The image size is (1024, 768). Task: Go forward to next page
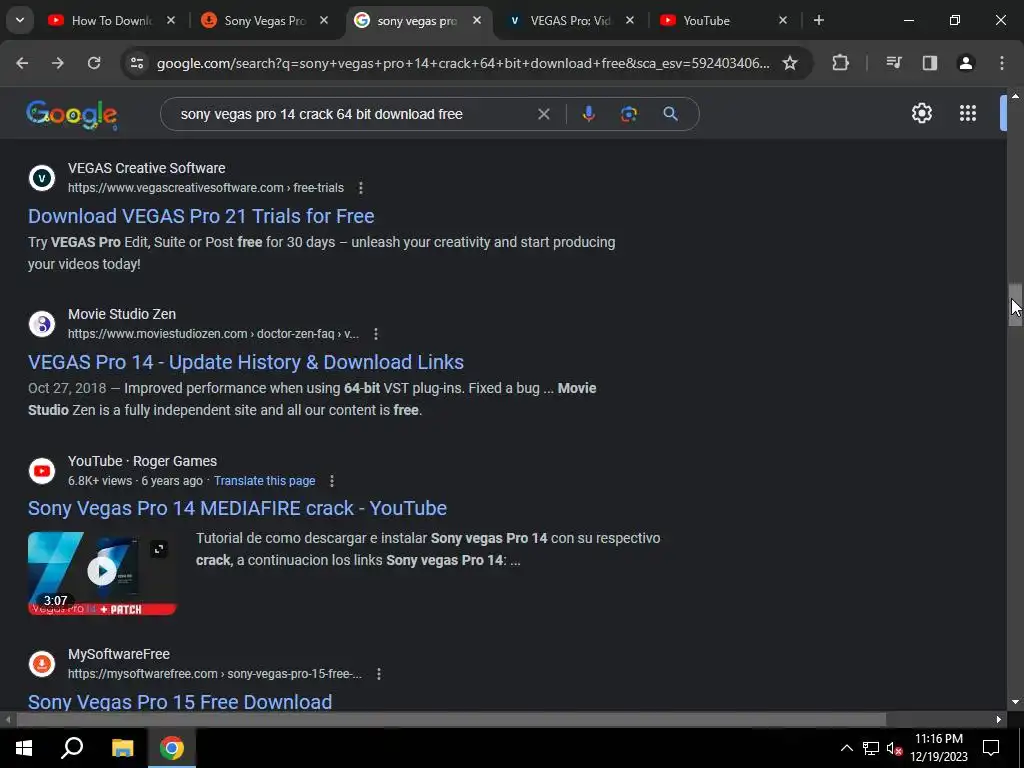[58, 63]
